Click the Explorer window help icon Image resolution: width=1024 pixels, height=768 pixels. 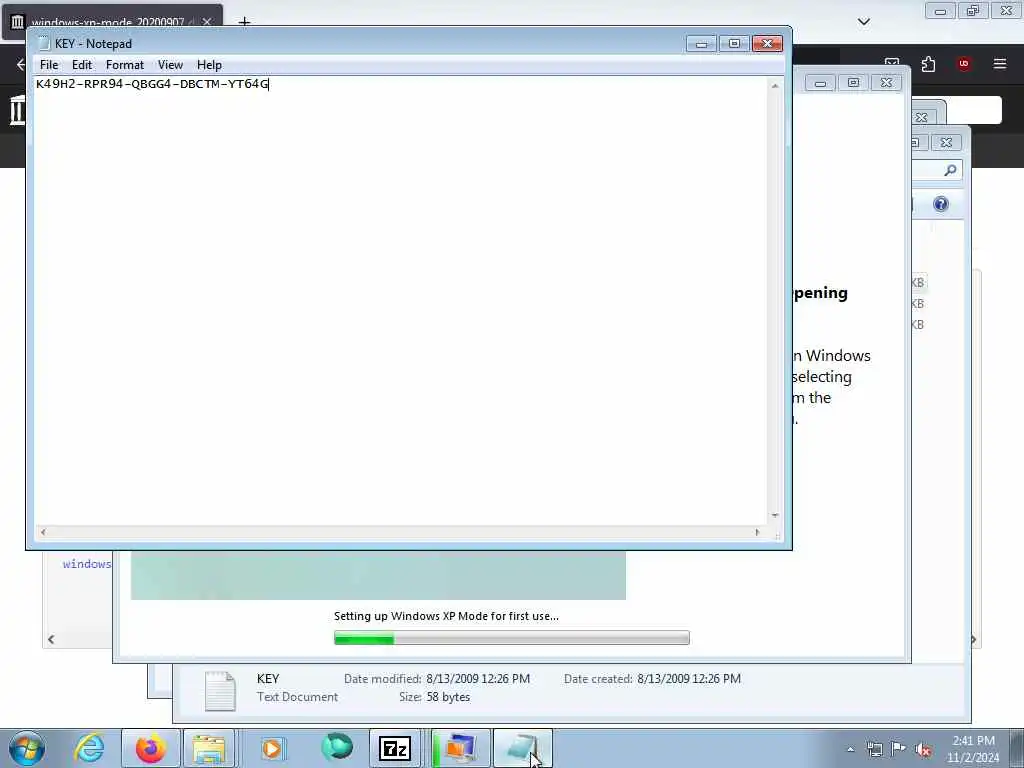coord(940,204)
